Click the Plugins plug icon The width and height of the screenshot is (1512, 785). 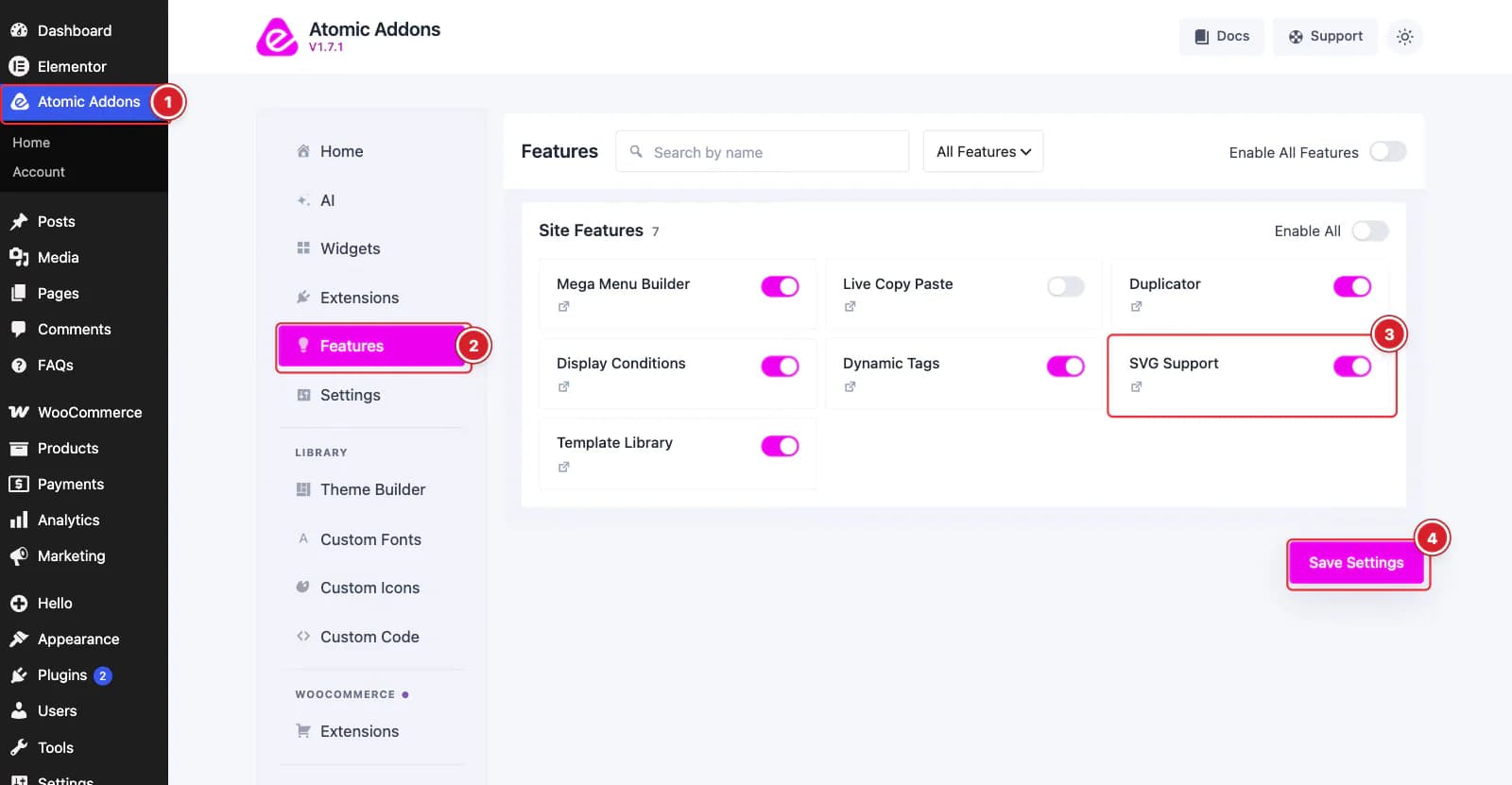[19, 675]
